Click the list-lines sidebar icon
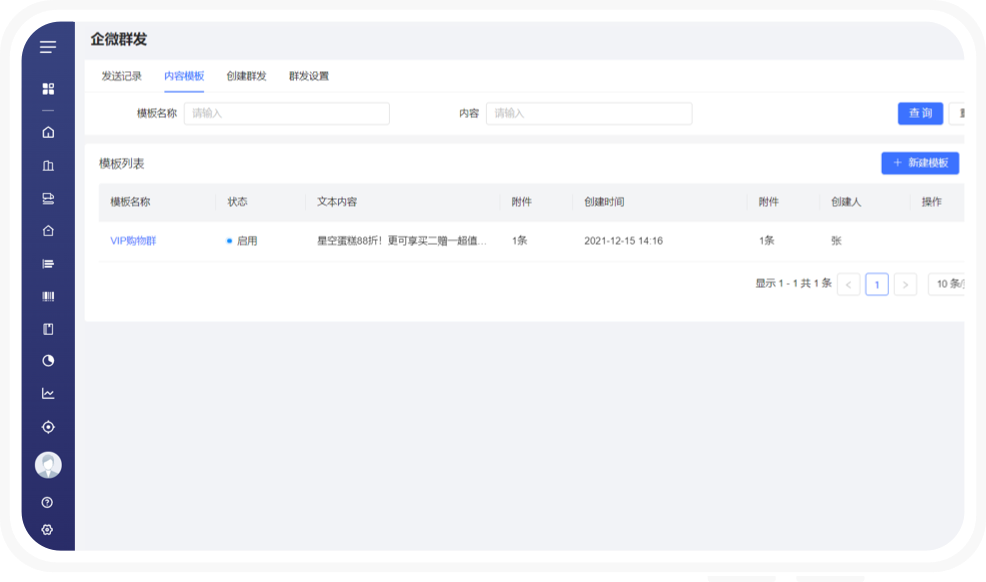 (x=48, y=264)
